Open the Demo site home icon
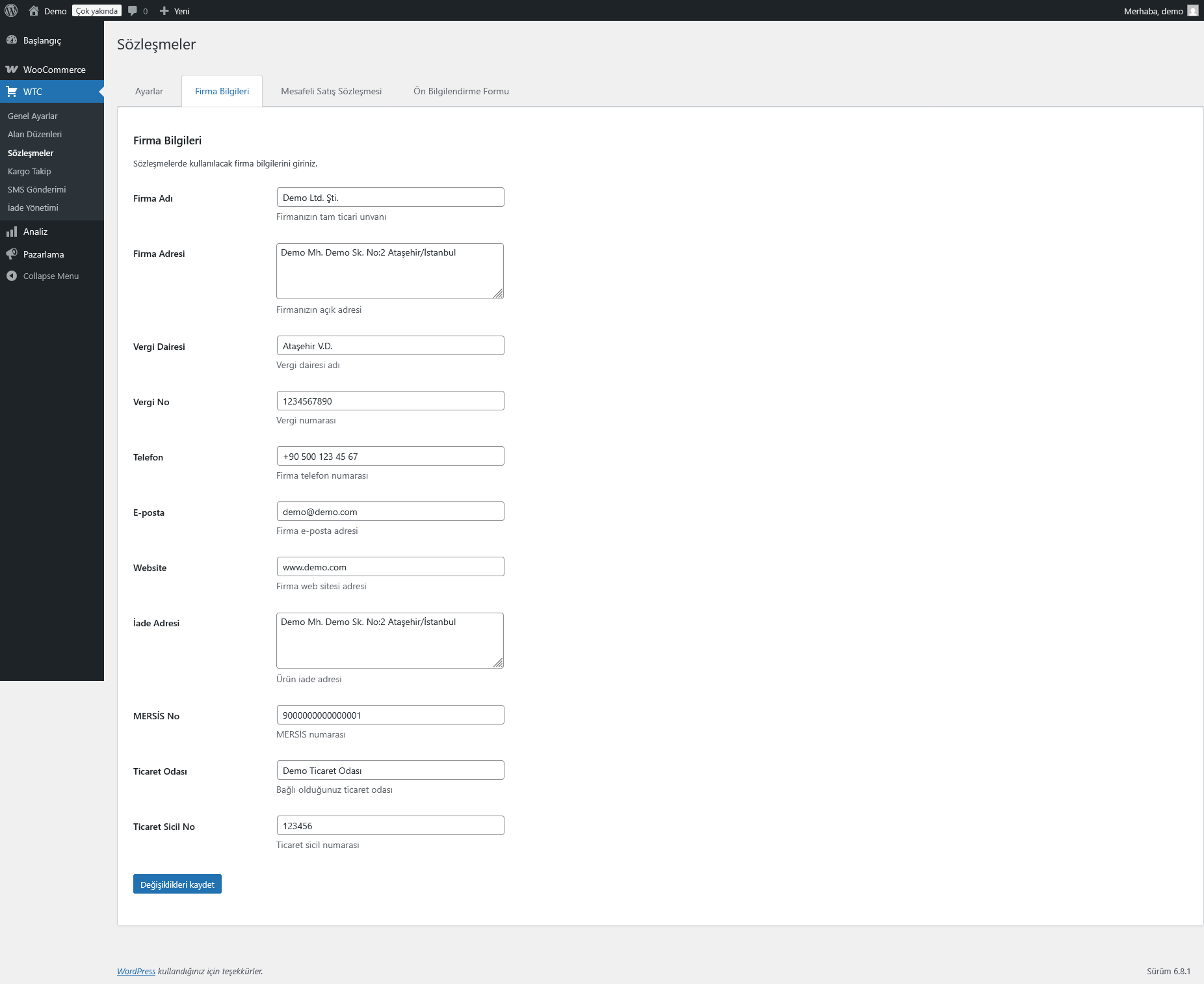This screenshot has height=984, width=1204. click(34, 10)
